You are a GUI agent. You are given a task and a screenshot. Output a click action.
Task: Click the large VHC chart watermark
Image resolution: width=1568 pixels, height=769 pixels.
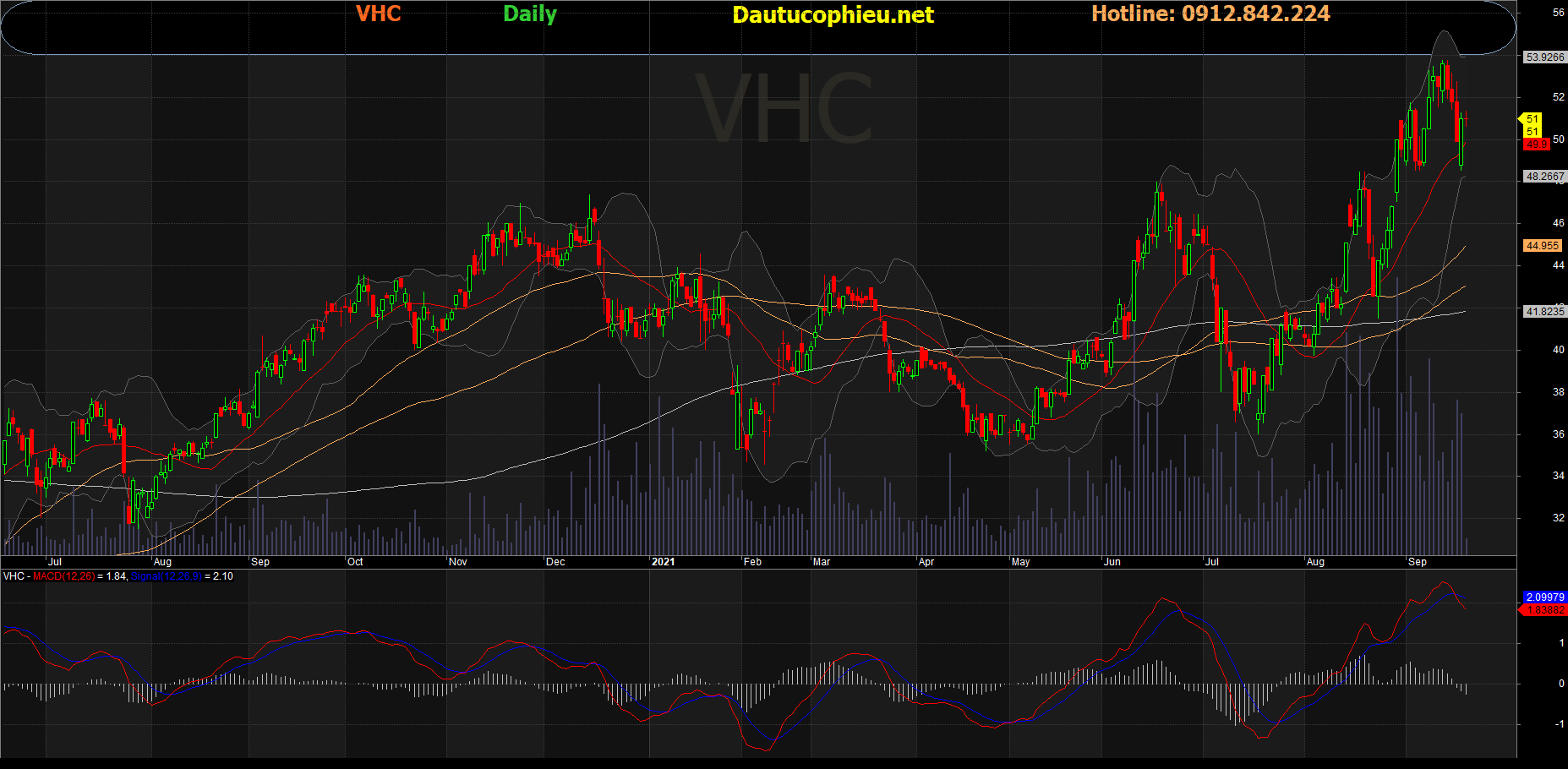click(784, 110)
